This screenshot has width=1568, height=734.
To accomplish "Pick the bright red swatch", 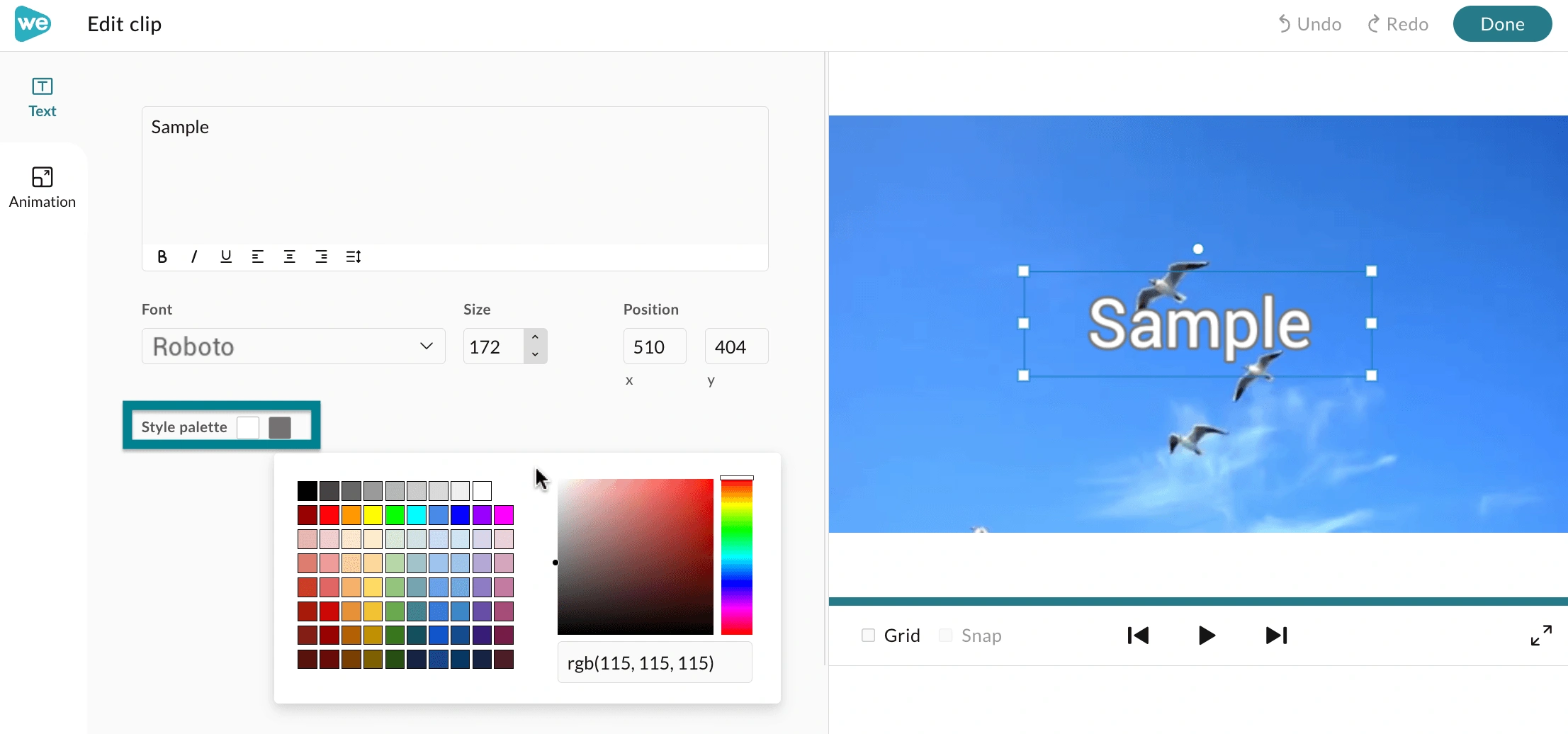I will 329,515.
